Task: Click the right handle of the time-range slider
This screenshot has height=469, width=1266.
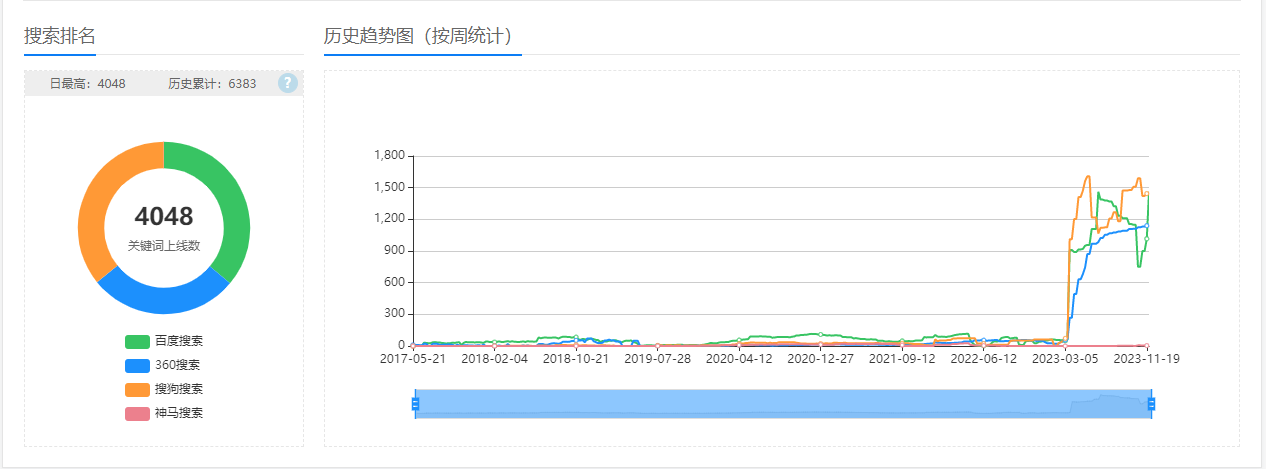Action: [1151, 404]
